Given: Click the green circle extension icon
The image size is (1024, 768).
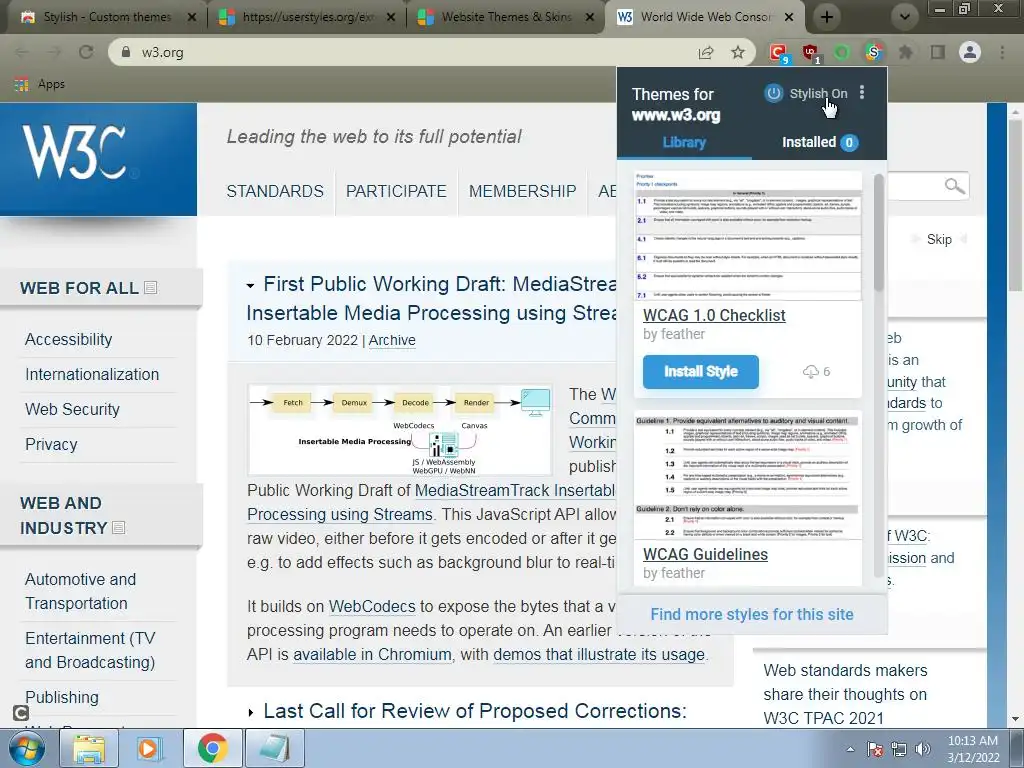Looking at the screenshot, I should (x=841, y=52).
